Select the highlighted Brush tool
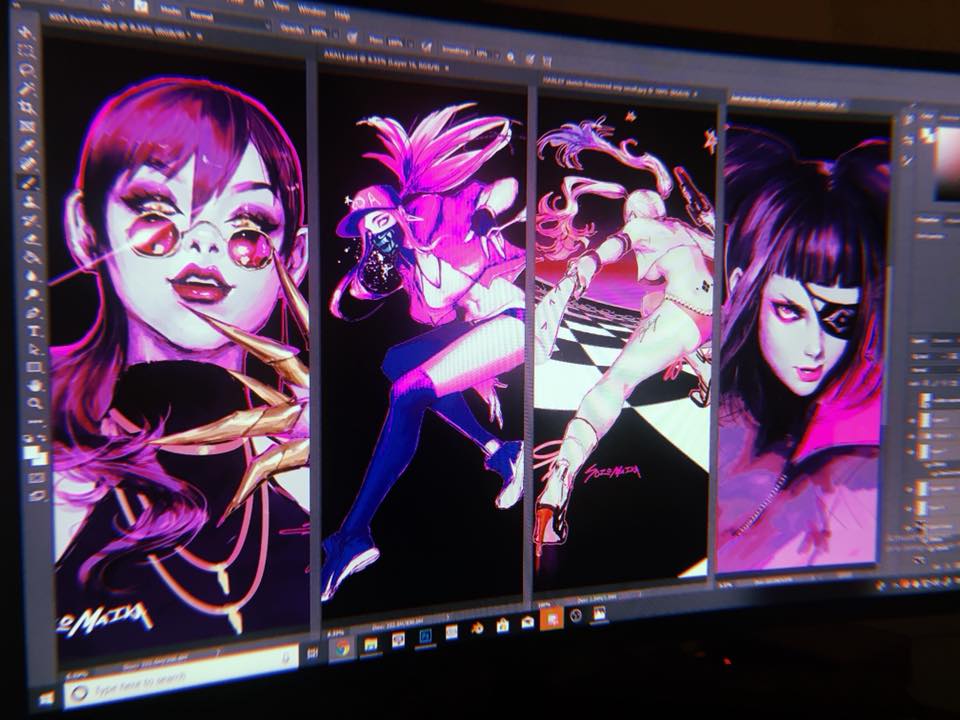 29,182
